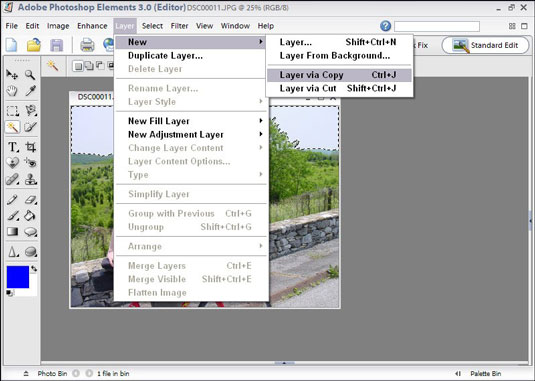Click the Standard Edit button
The image size is (535, 381).
pos(485,45)
